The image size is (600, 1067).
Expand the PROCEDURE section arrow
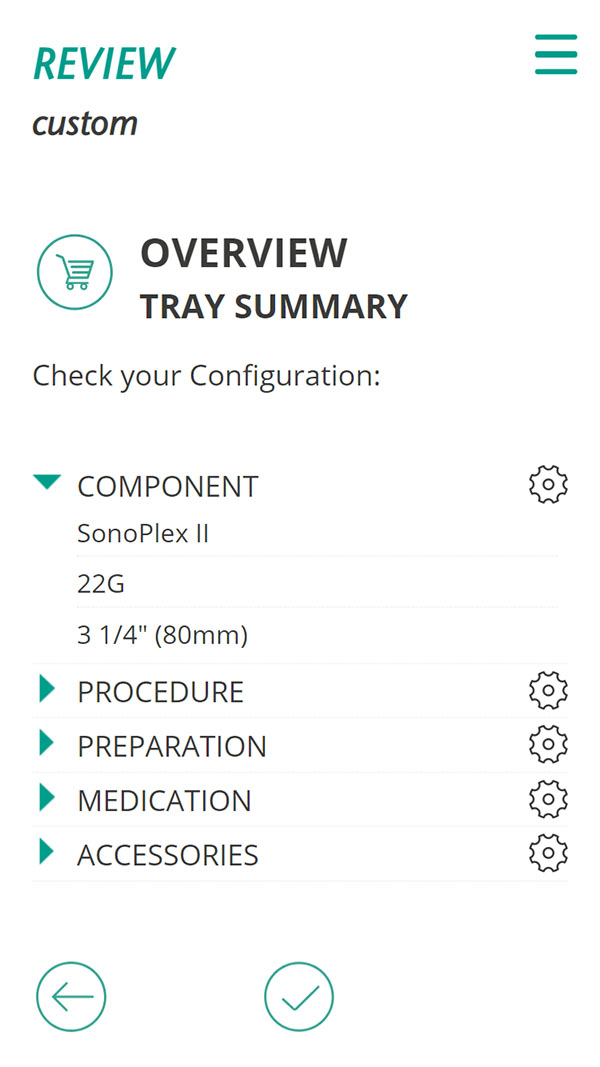pos(46,689)
